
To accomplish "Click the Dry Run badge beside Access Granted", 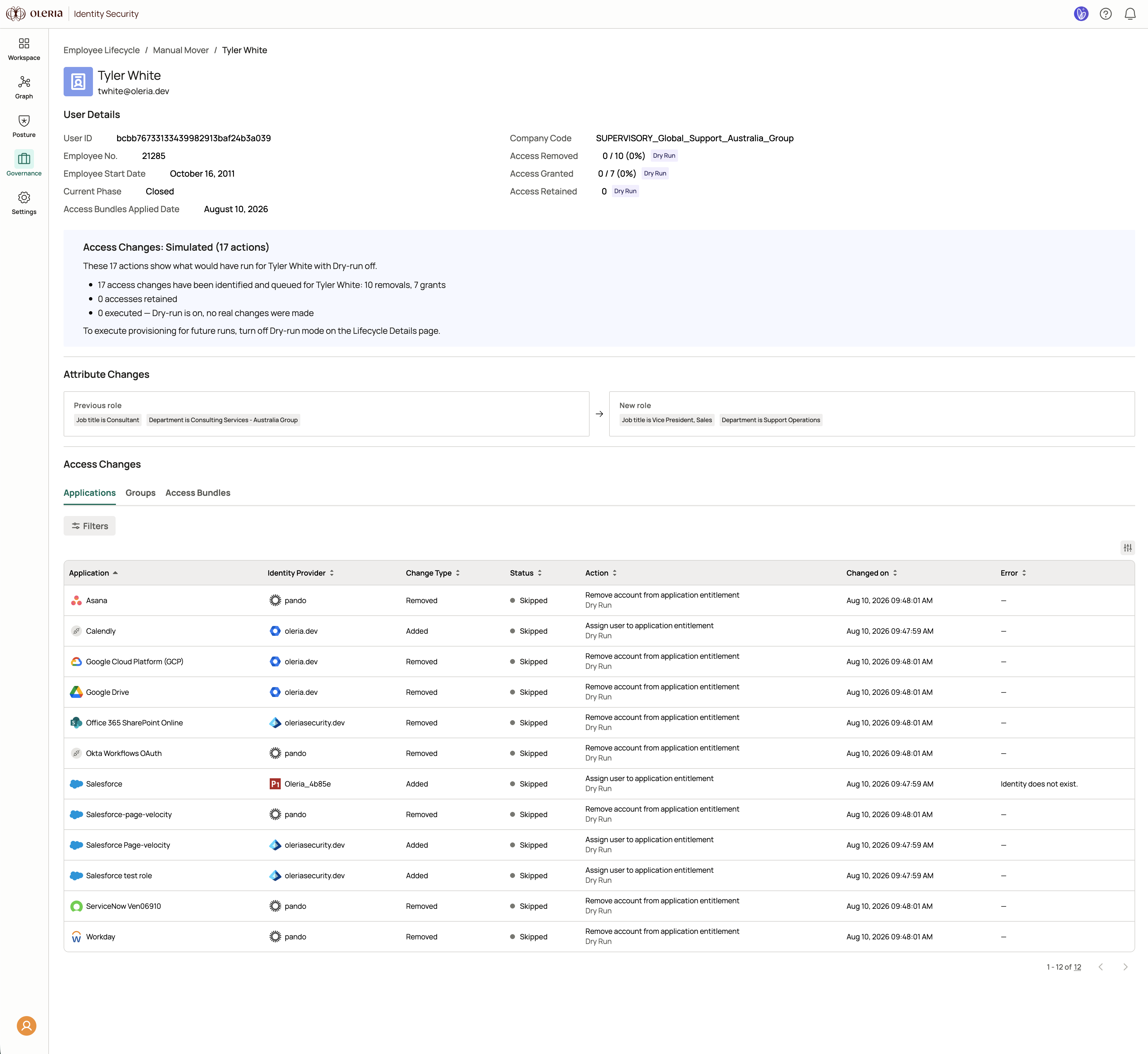I will click(654, 173).
